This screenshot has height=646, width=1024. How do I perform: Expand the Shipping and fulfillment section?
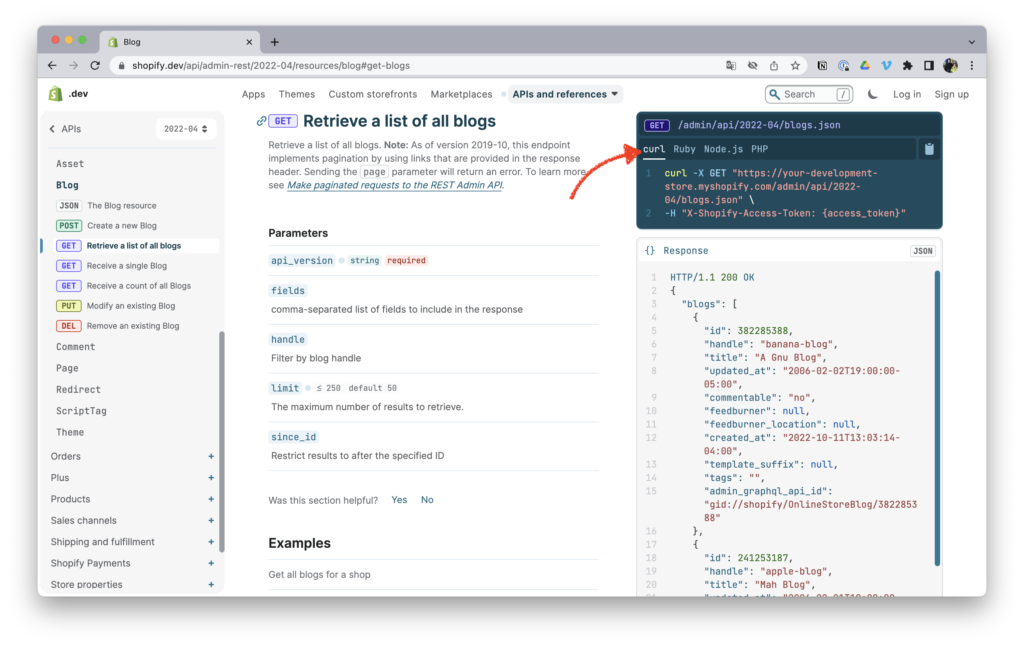click(211, 542)
